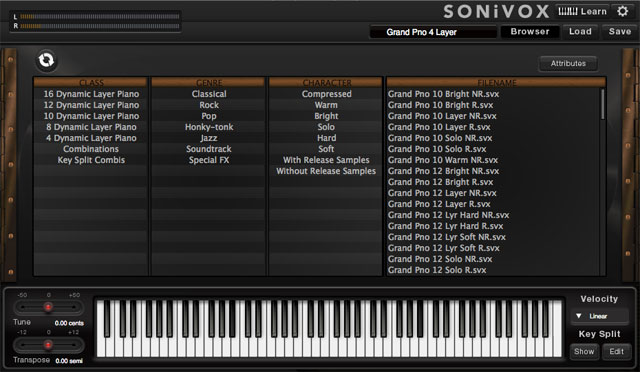
Task: Click the Load button
Action: [x=580, y=31]
